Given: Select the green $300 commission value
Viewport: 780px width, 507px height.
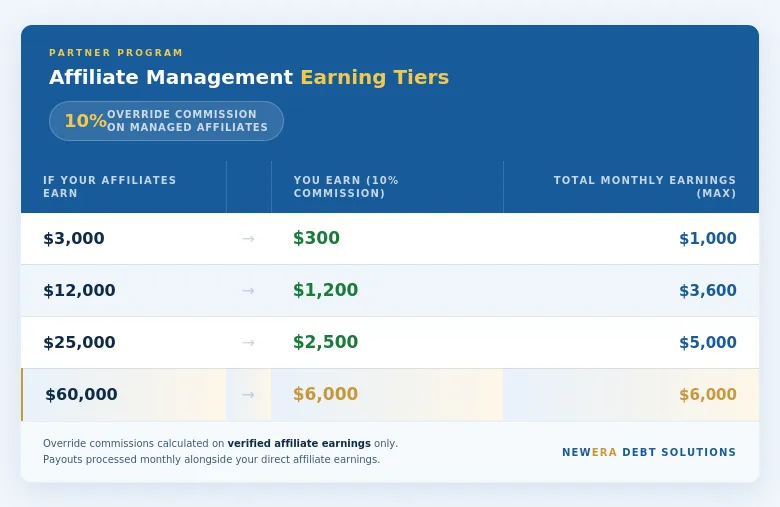Looking at the screenshot, I should click(316, 238).
